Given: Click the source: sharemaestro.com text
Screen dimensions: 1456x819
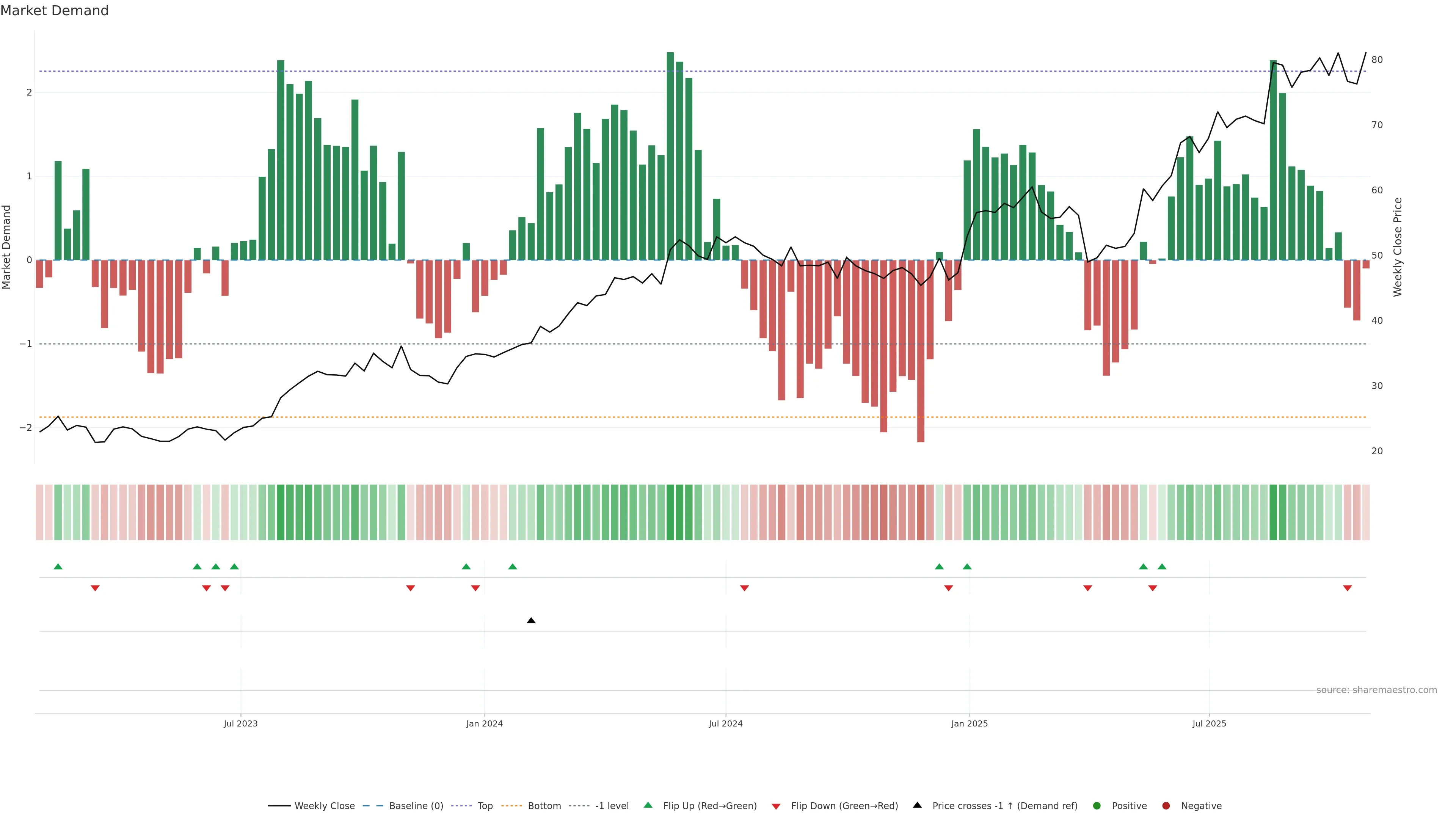Looking at the screenshot, I should [1376, 690].
